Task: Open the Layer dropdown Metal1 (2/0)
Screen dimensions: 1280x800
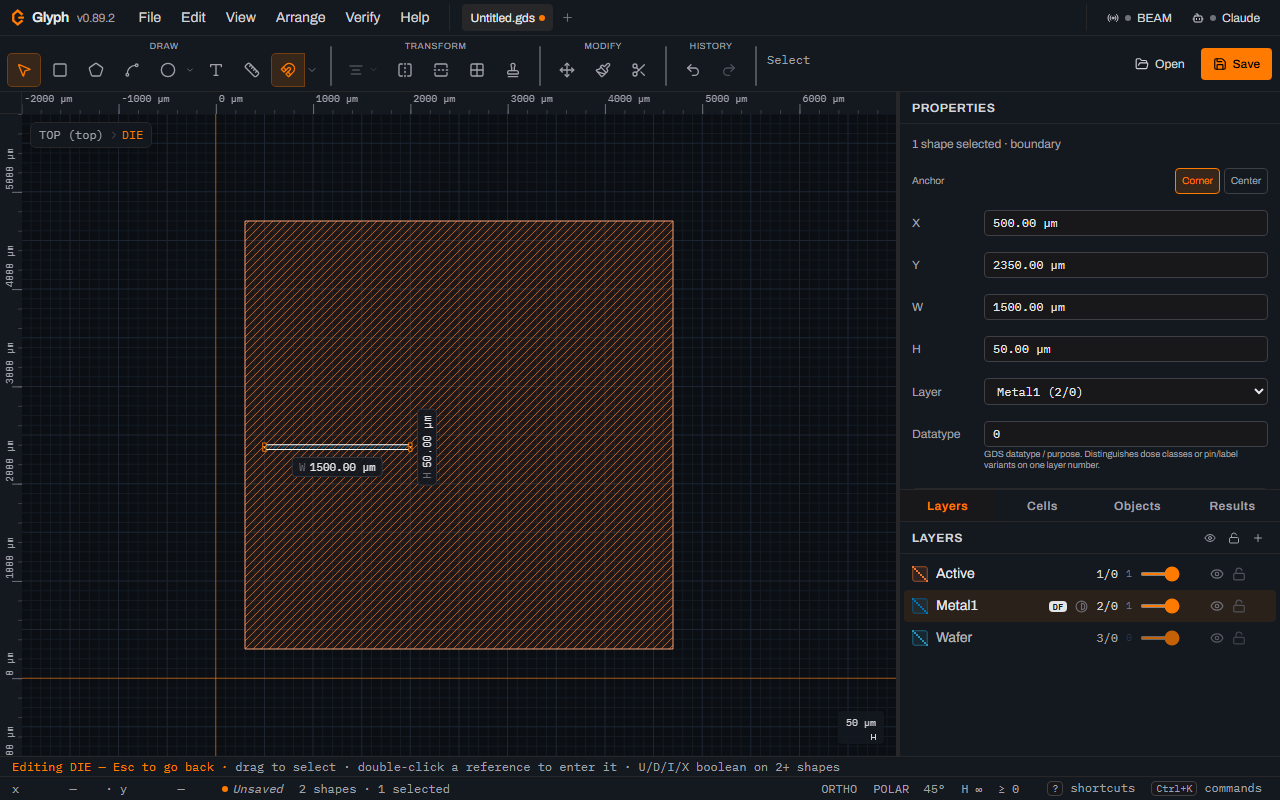Action: tap(1126, 392)
